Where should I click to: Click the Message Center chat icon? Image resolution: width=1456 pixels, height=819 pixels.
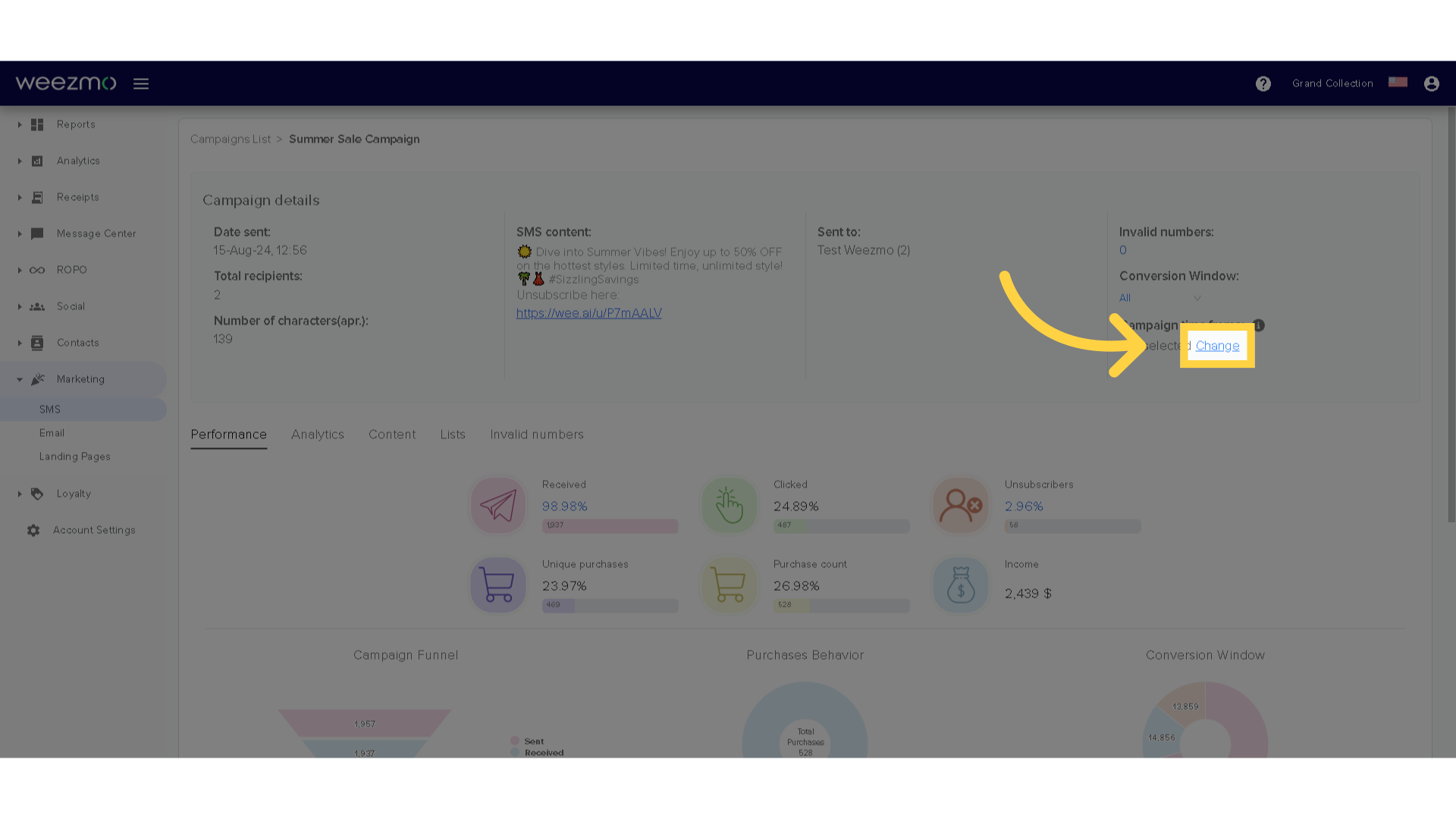(x=37, y=234)
